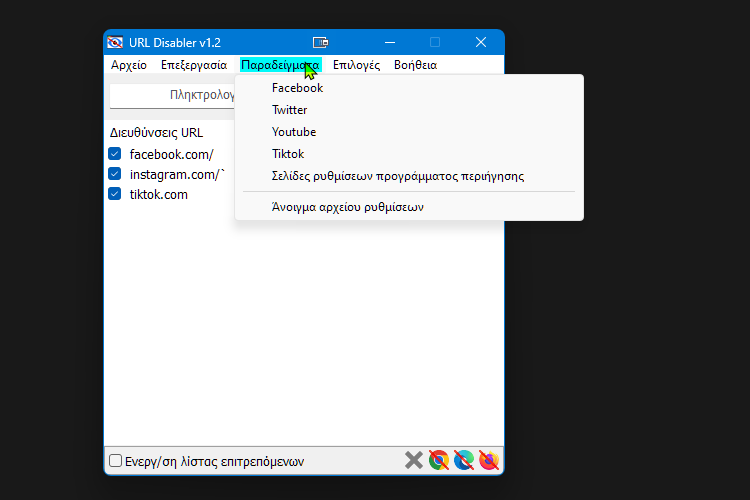The width and height of the screenshot is (750, 500).
Task: Click the gray X remove icon at bottom
Action: coord(414,460)
